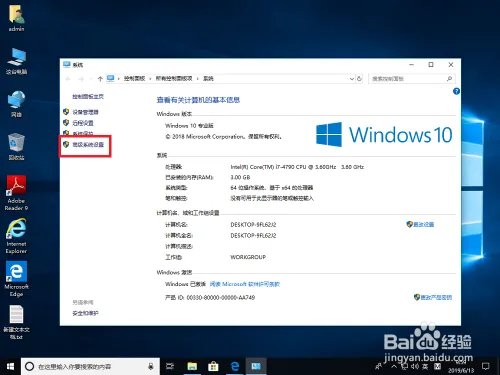The width and height of the screenshot is (500, 375).
Task: Click the Change product key link
Action: pyautogui.click(x=436, y=297)
